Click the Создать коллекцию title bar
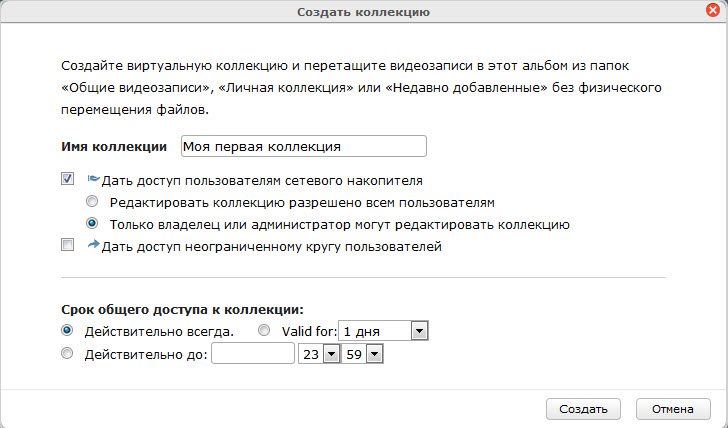 click(x=364, y=12)
